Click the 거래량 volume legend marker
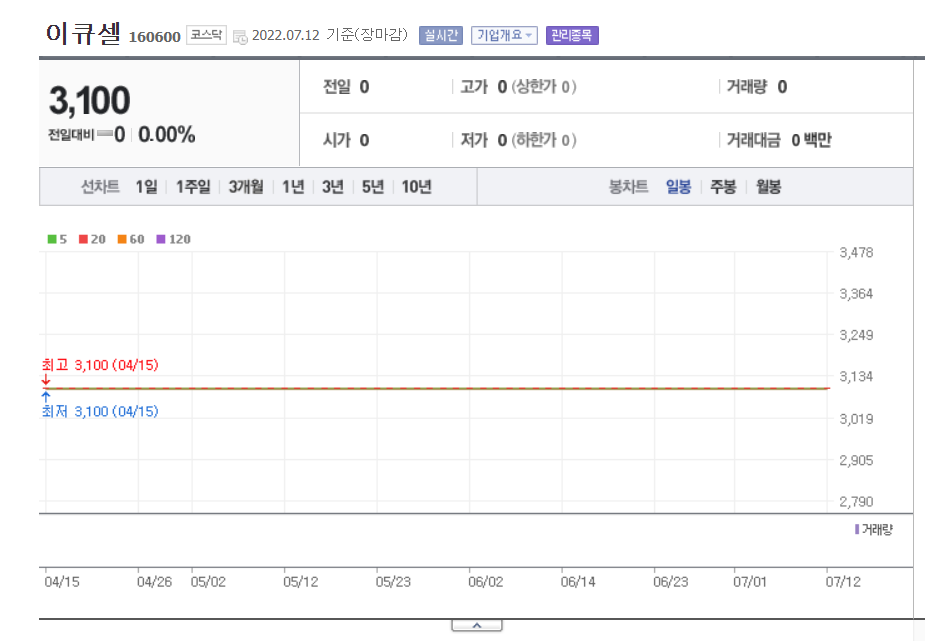 pos(857,530)
